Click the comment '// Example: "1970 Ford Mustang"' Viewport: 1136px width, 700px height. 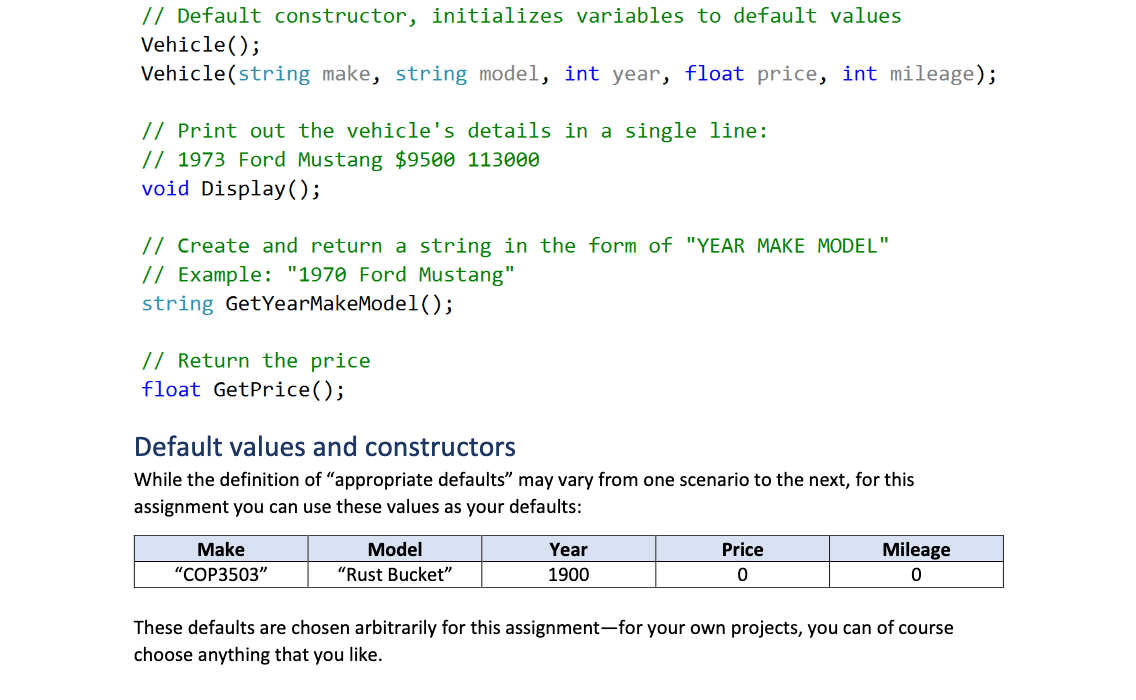(x=328, y=275)
